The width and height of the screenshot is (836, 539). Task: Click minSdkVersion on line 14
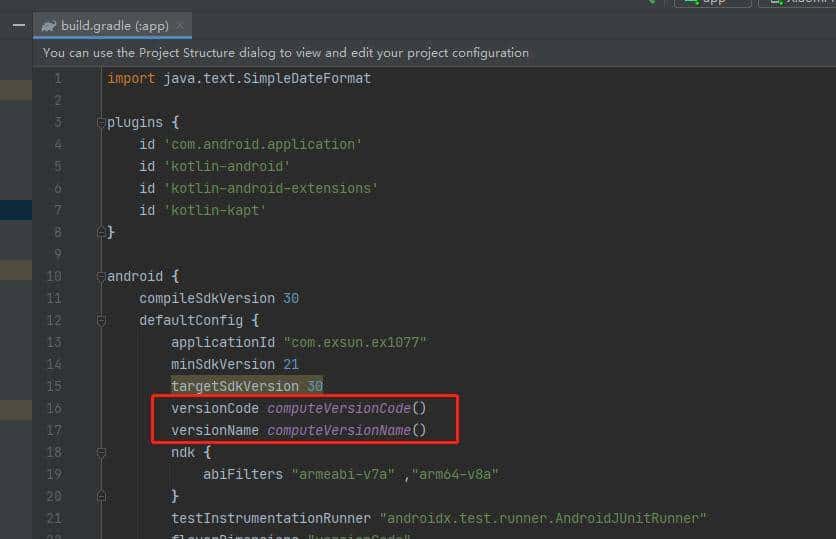[x=223, y=364]
